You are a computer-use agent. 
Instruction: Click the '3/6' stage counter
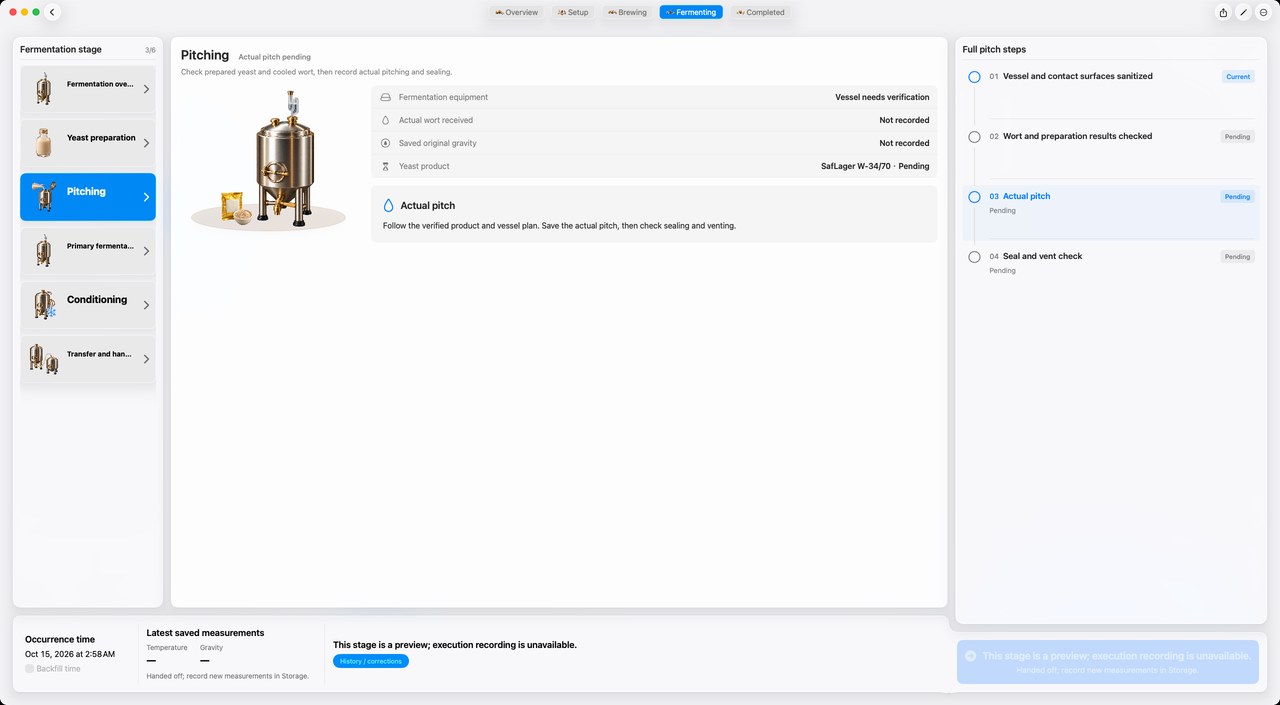point(150,50)
